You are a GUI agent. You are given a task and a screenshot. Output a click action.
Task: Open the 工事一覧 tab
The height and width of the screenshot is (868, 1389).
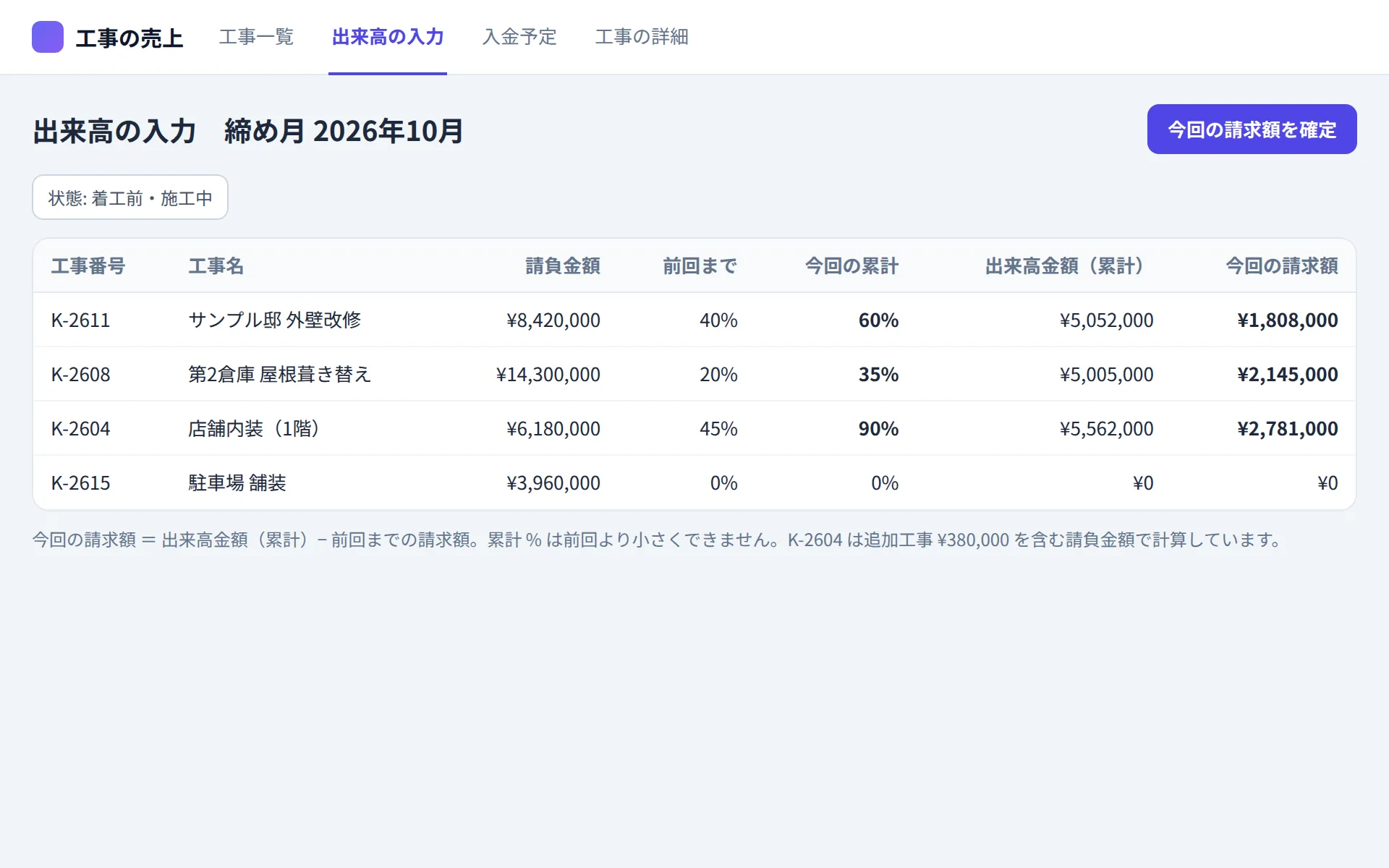click(256, 37)
